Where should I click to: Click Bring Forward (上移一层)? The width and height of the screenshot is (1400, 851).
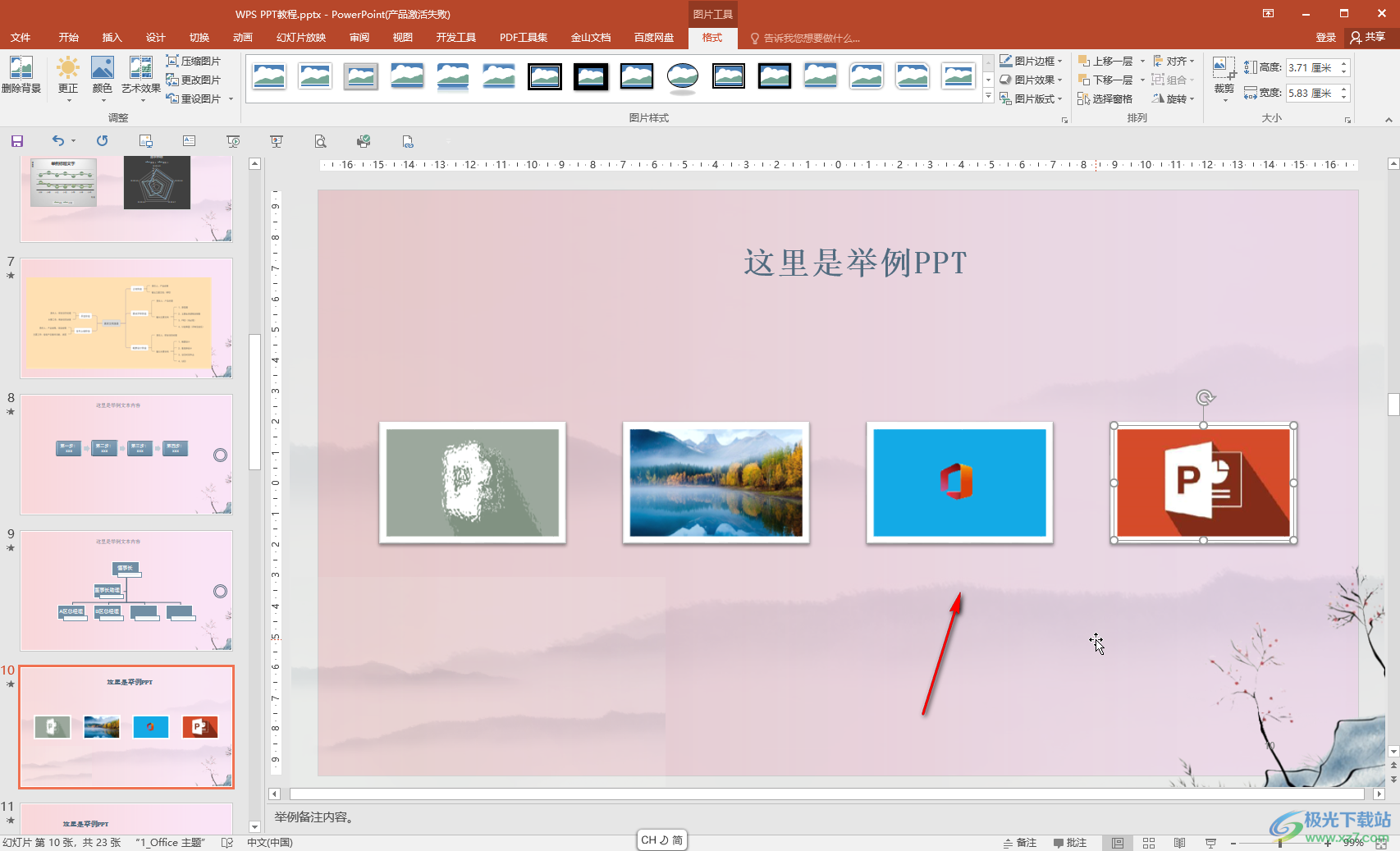tap(1105, 61)
